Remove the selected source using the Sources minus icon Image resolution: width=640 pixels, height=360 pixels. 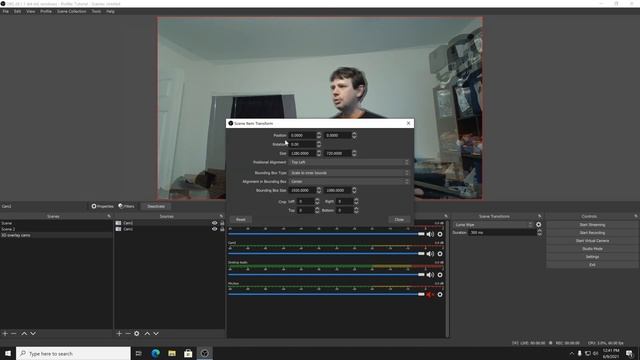click(x=128, y=333)
